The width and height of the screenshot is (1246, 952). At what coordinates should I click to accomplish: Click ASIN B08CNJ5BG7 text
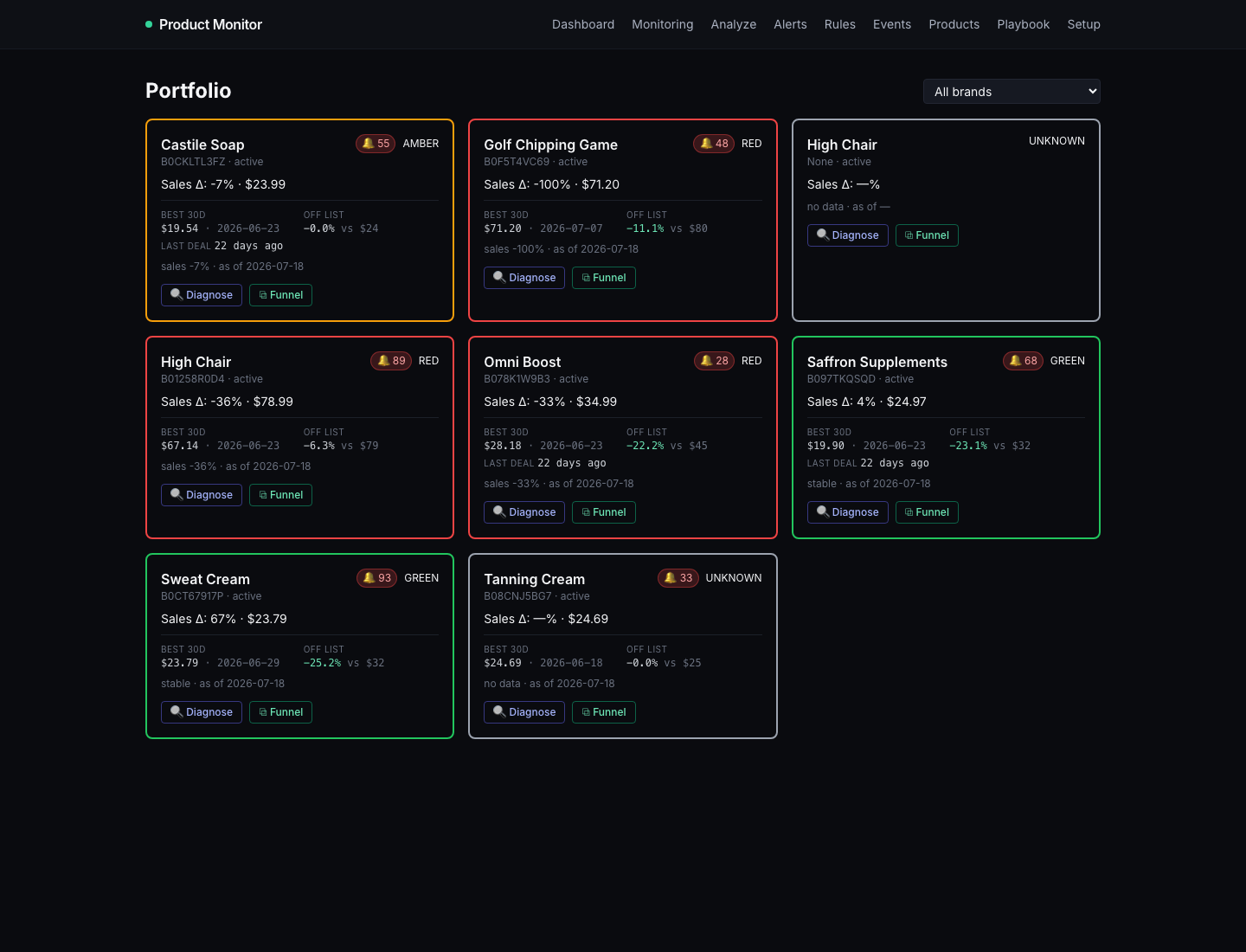click(x=517, y=596)
